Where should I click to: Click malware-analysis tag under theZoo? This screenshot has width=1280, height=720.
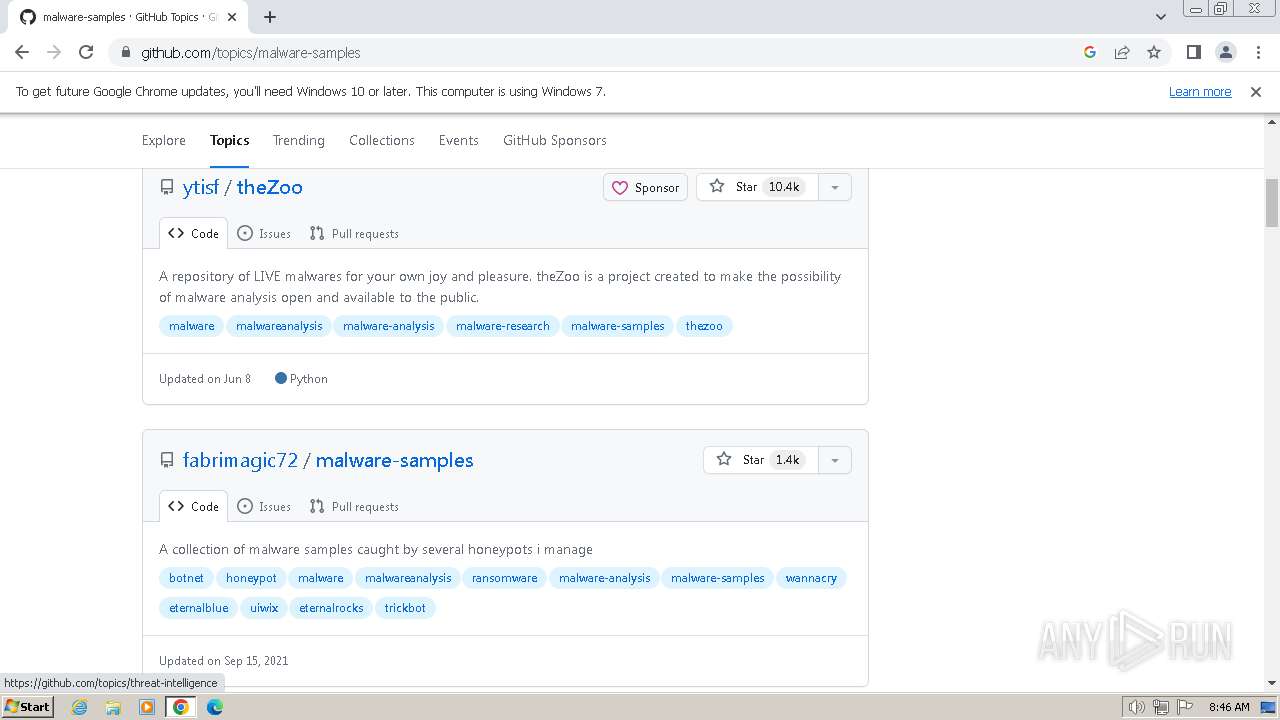point(389,326)
